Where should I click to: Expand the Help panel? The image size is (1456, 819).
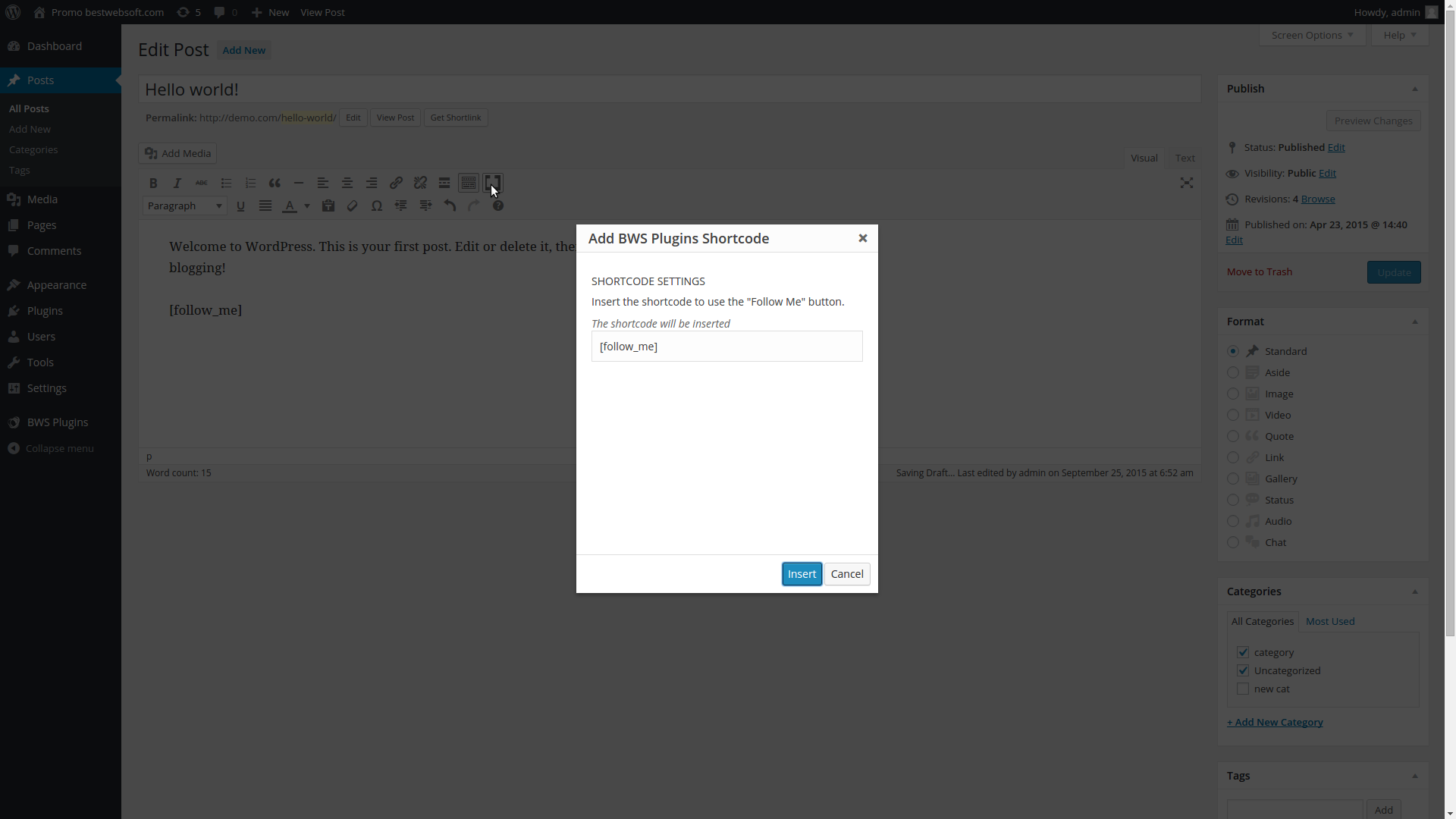[x=1400, y=35]
